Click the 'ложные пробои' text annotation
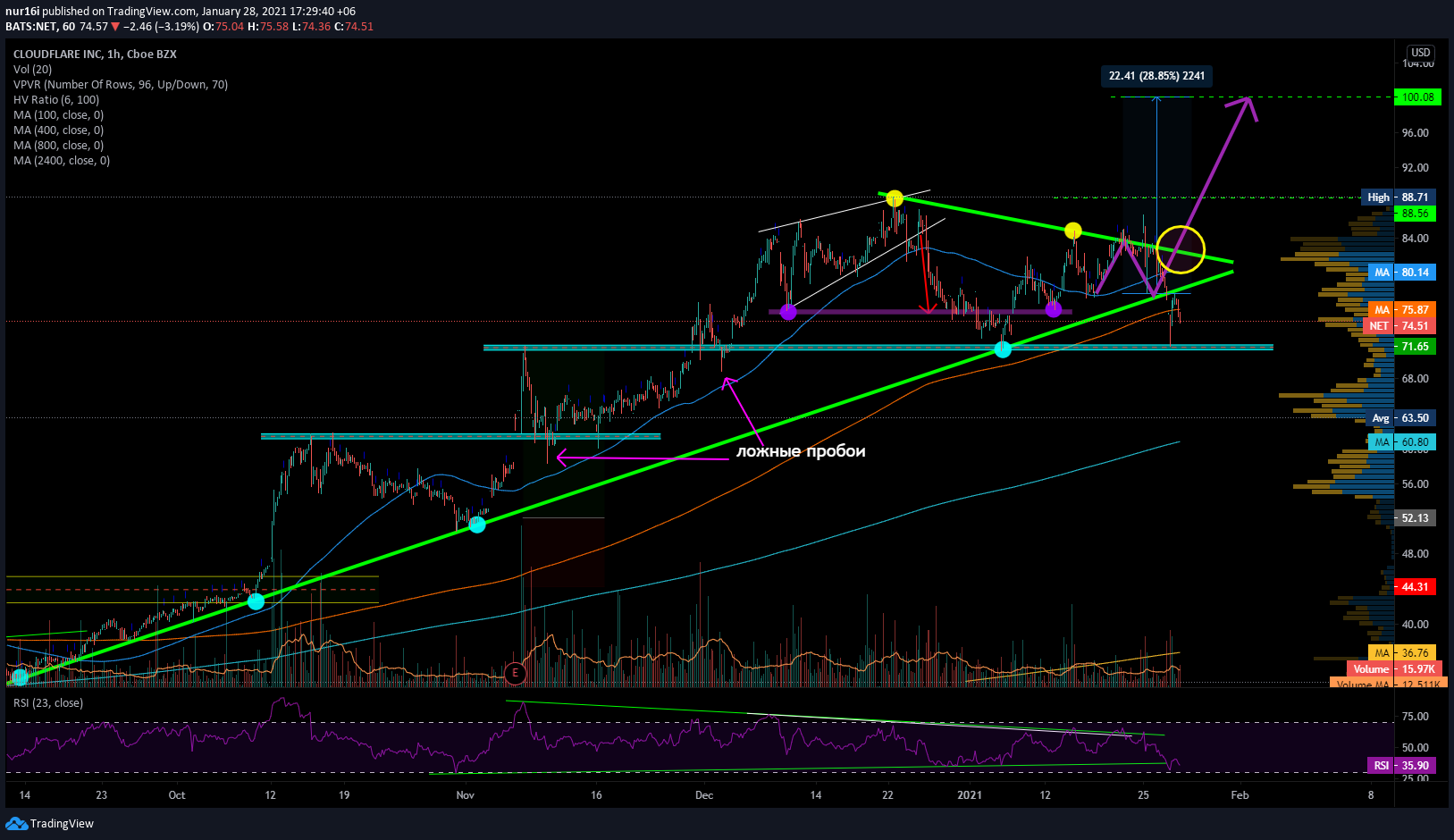Screen dimensions: 1454x840 (801, 451)
